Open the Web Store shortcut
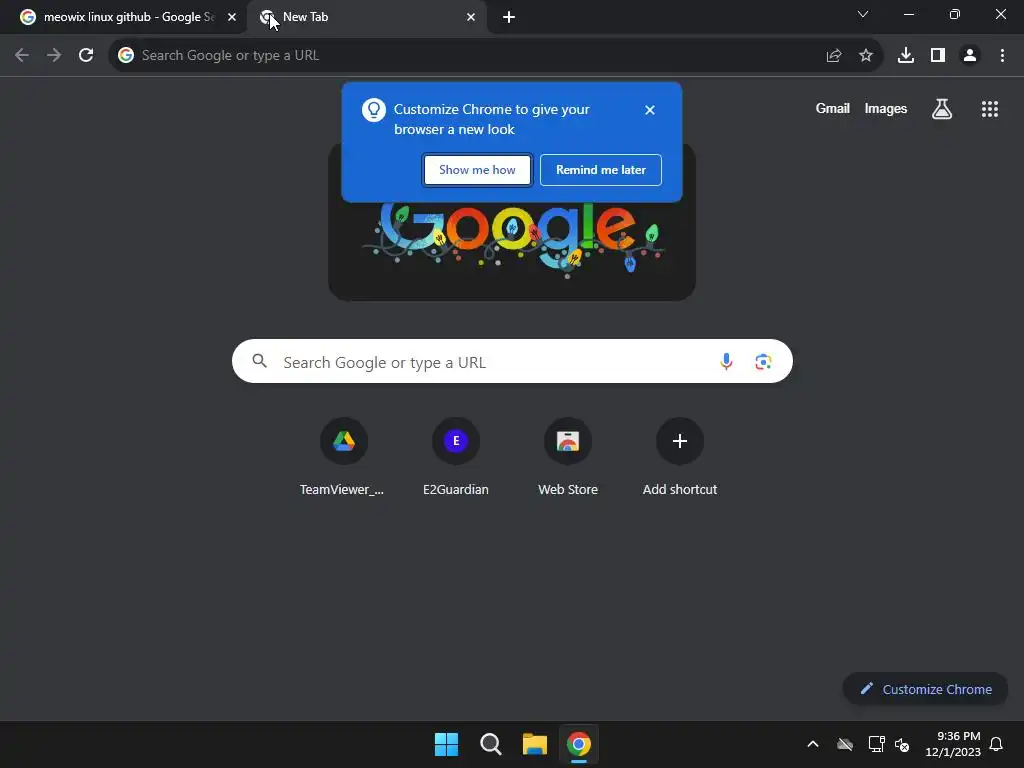The image size is (1024, 768). click(568, 456)
